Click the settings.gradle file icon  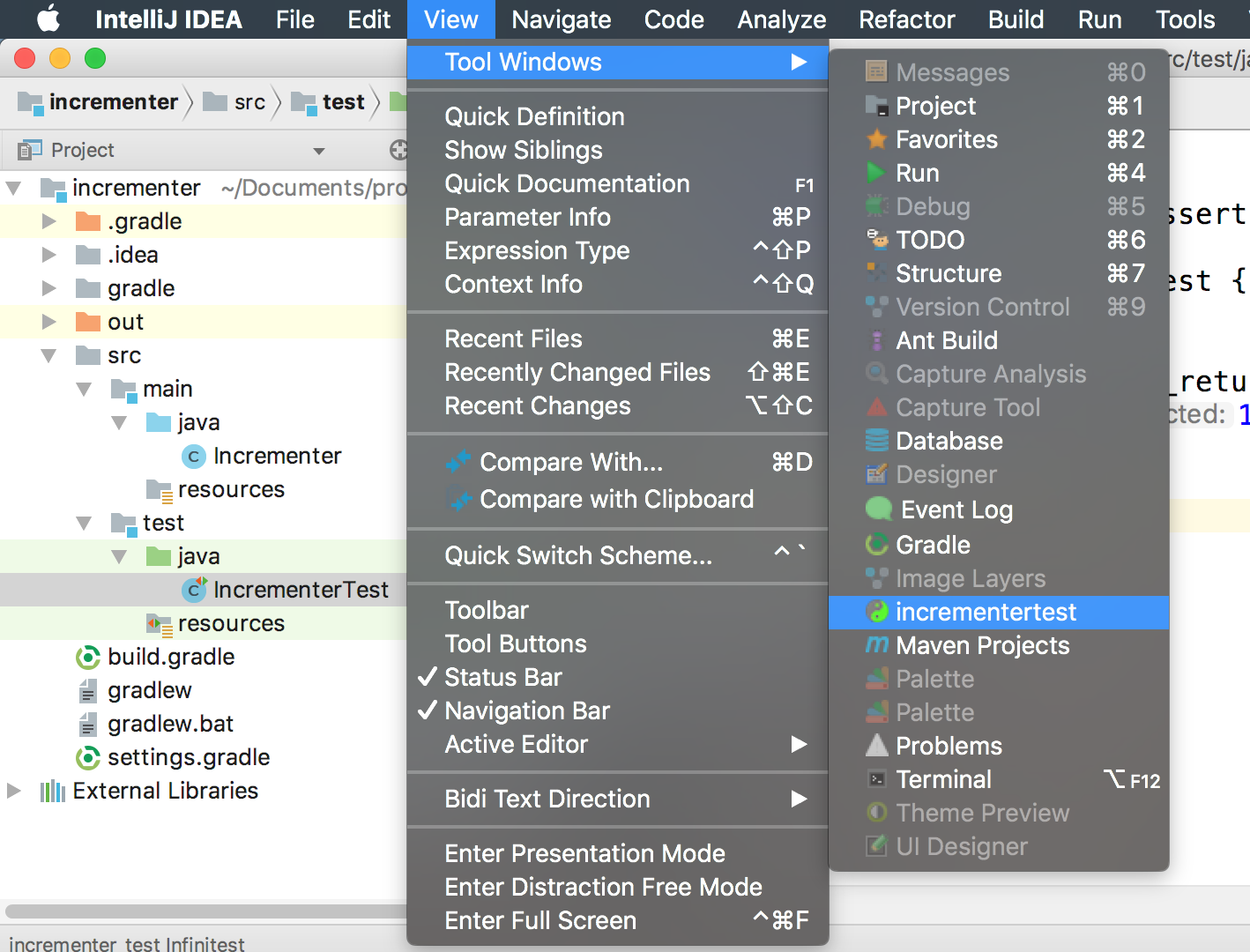[x=87, y=757]
